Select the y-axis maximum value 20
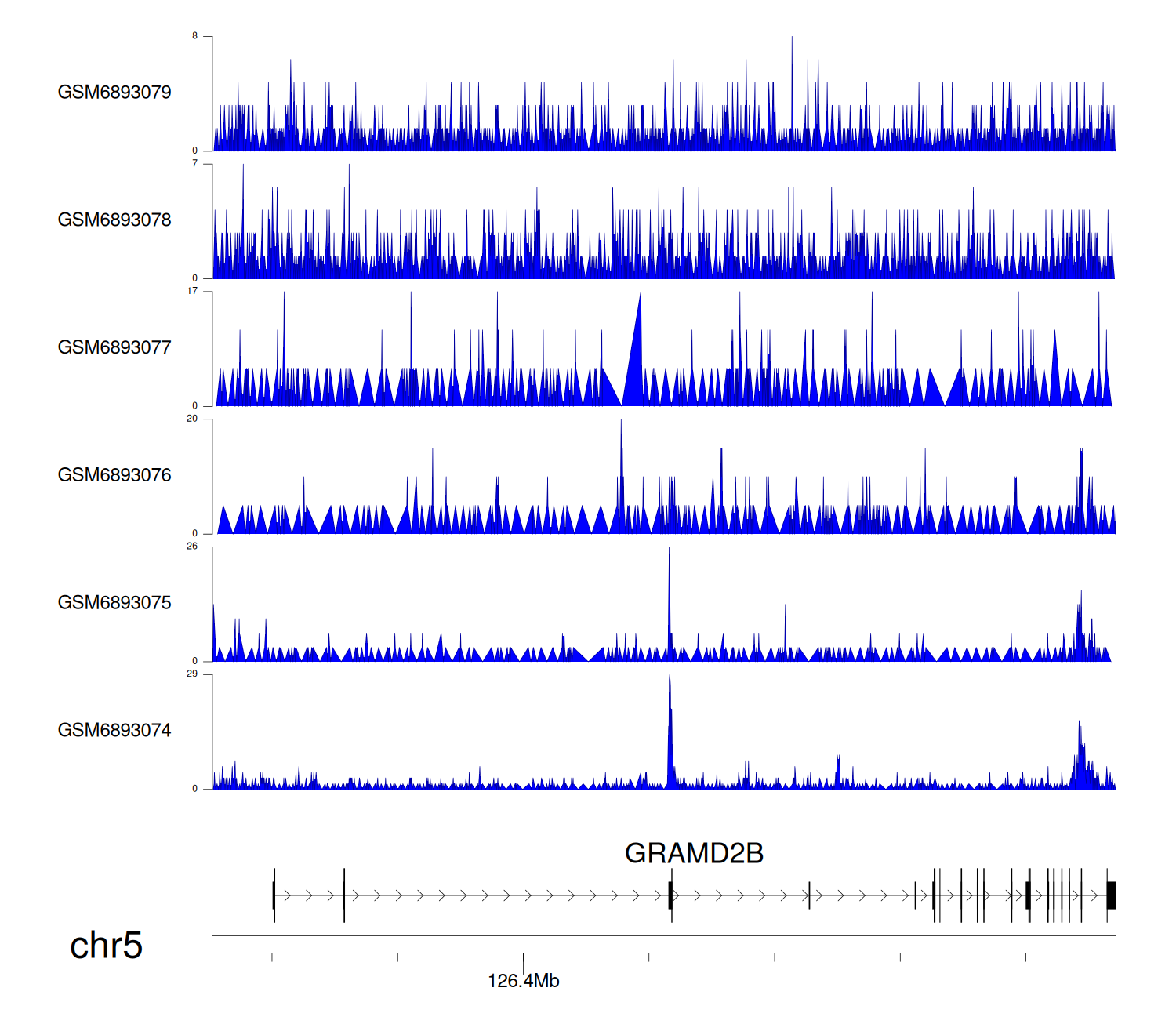Image resolution: width=1176 pixels, height=1035 pixels. coord(192,419)
